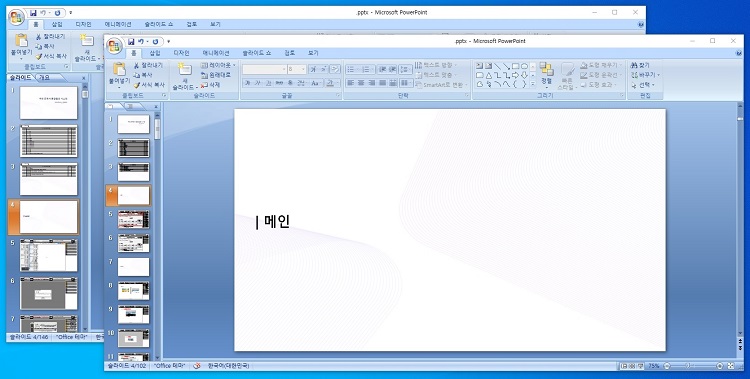This screenshot has width=750, height=379.
Task: Click the redo/repeat icon in the front window
Action: tap(155, 42)
